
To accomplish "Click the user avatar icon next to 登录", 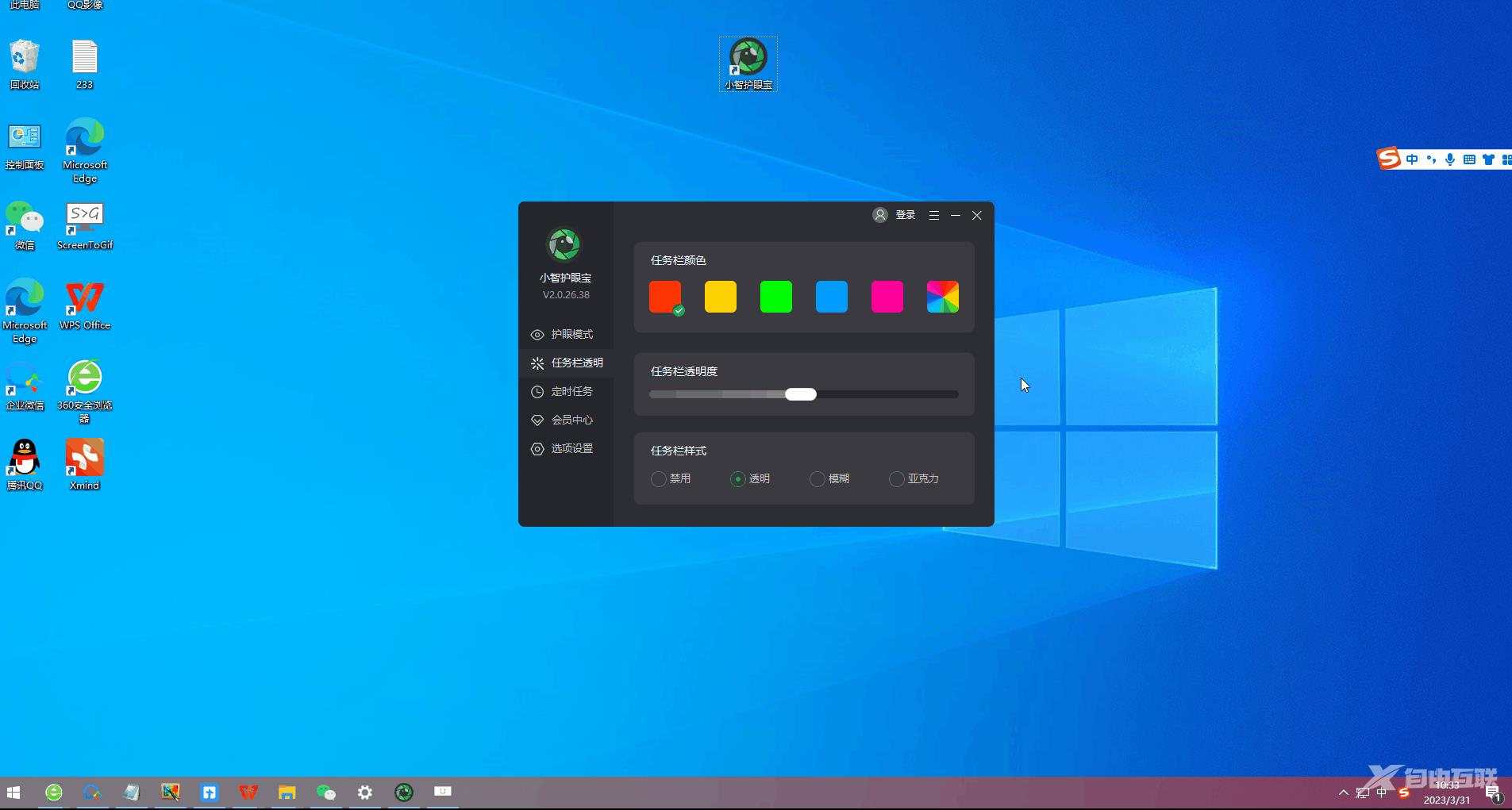I will pos(880,215).
